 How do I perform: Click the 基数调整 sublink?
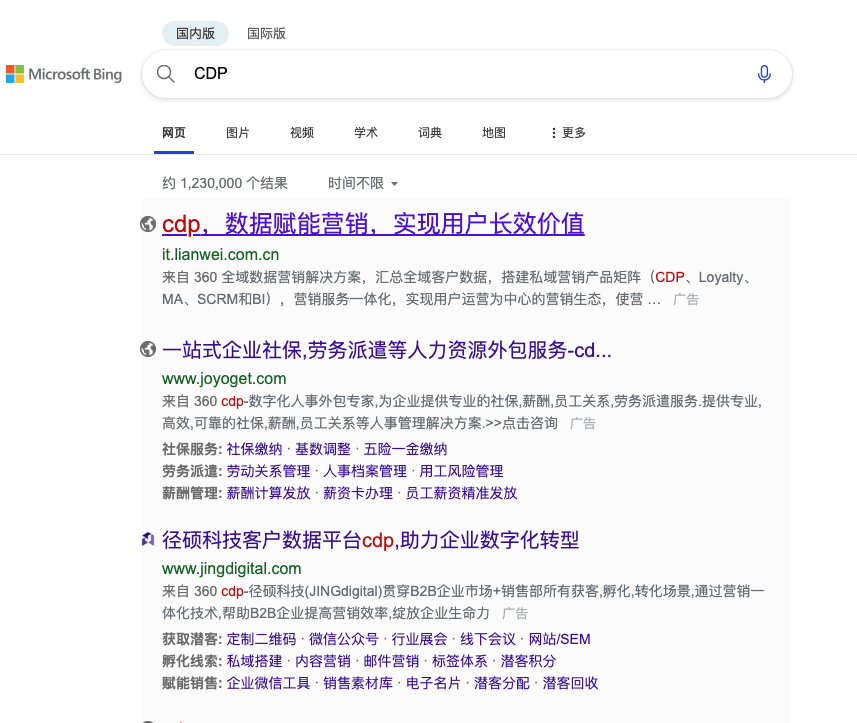pyautogui.click(x=323, y=449)
